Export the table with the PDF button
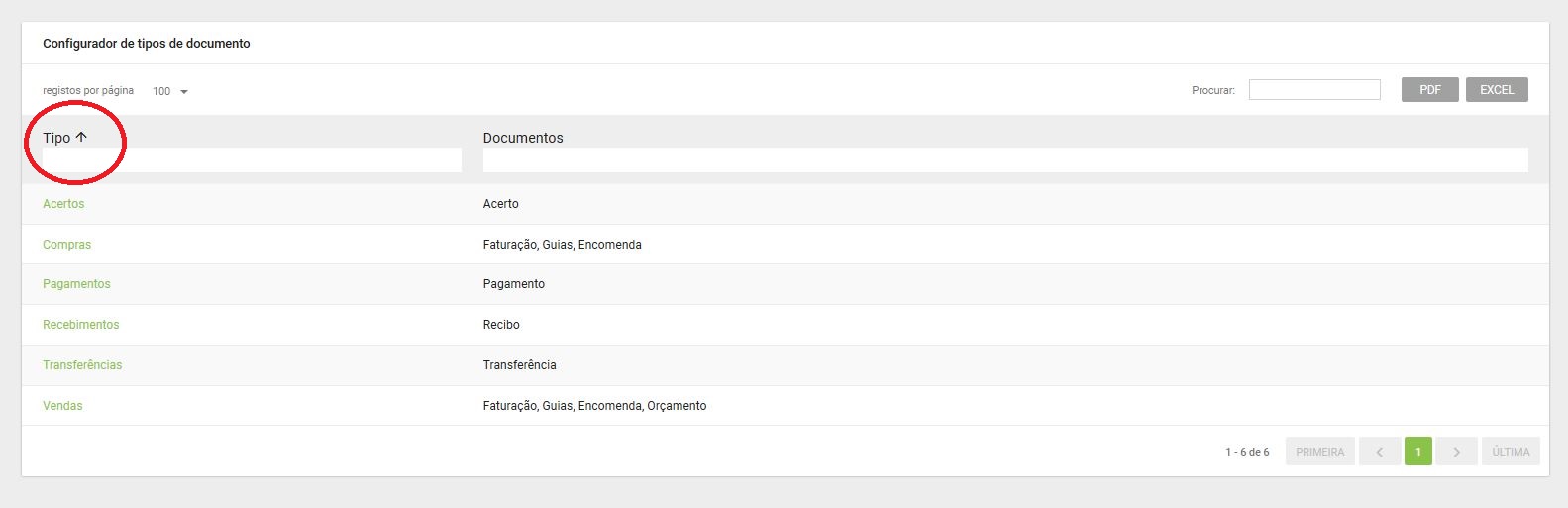Screen dimensions: 1568x508 point(1430,90)
